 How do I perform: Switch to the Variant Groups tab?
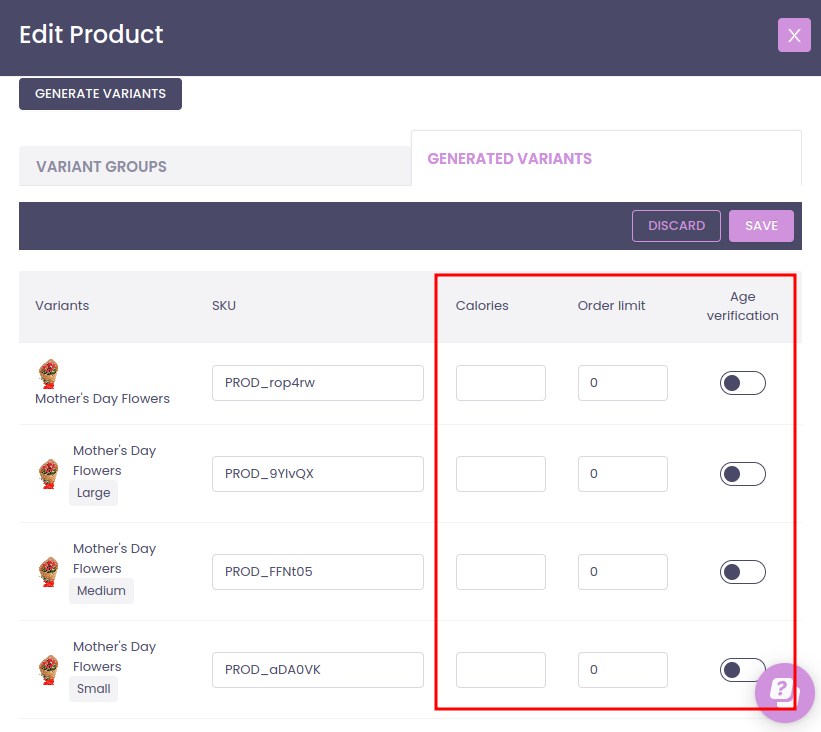tap(101, 167)
